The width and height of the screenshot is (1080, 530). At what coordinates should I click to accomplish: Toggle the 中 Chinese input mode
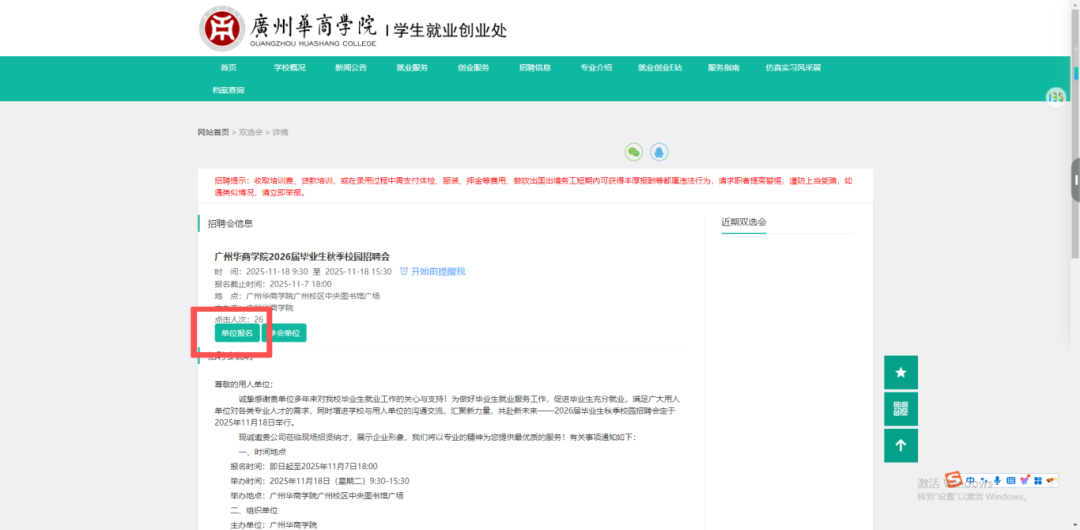972,481
